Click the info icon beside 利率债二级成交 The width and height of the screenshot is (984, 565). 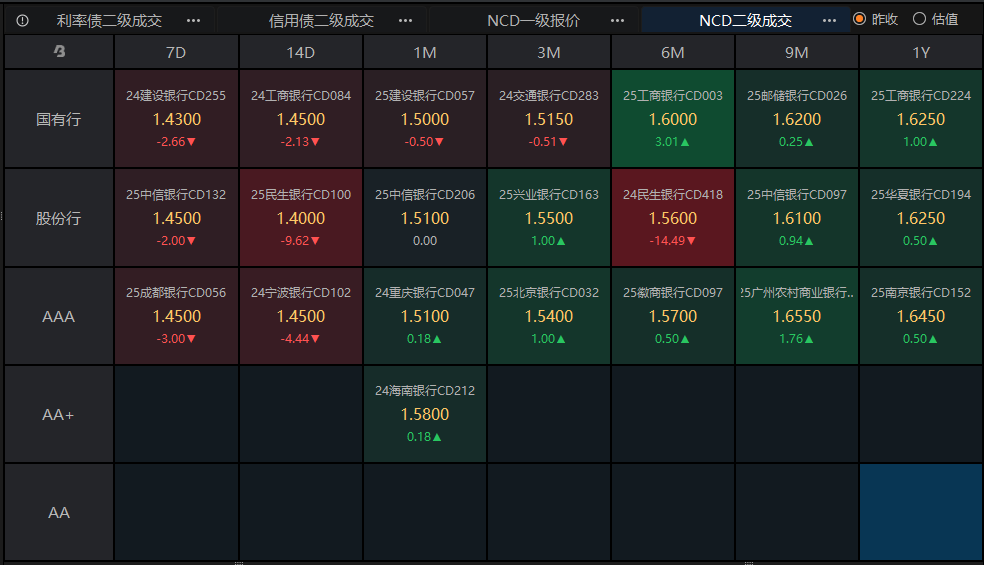(22, 21)
